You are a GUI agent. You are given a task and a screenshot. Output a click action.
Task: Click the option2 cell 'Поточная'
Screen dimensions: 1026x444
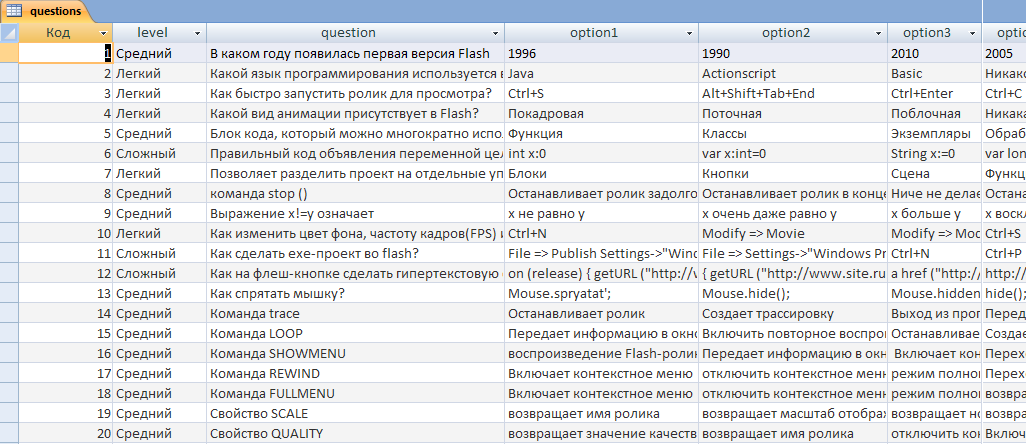(x=793, y=114)
